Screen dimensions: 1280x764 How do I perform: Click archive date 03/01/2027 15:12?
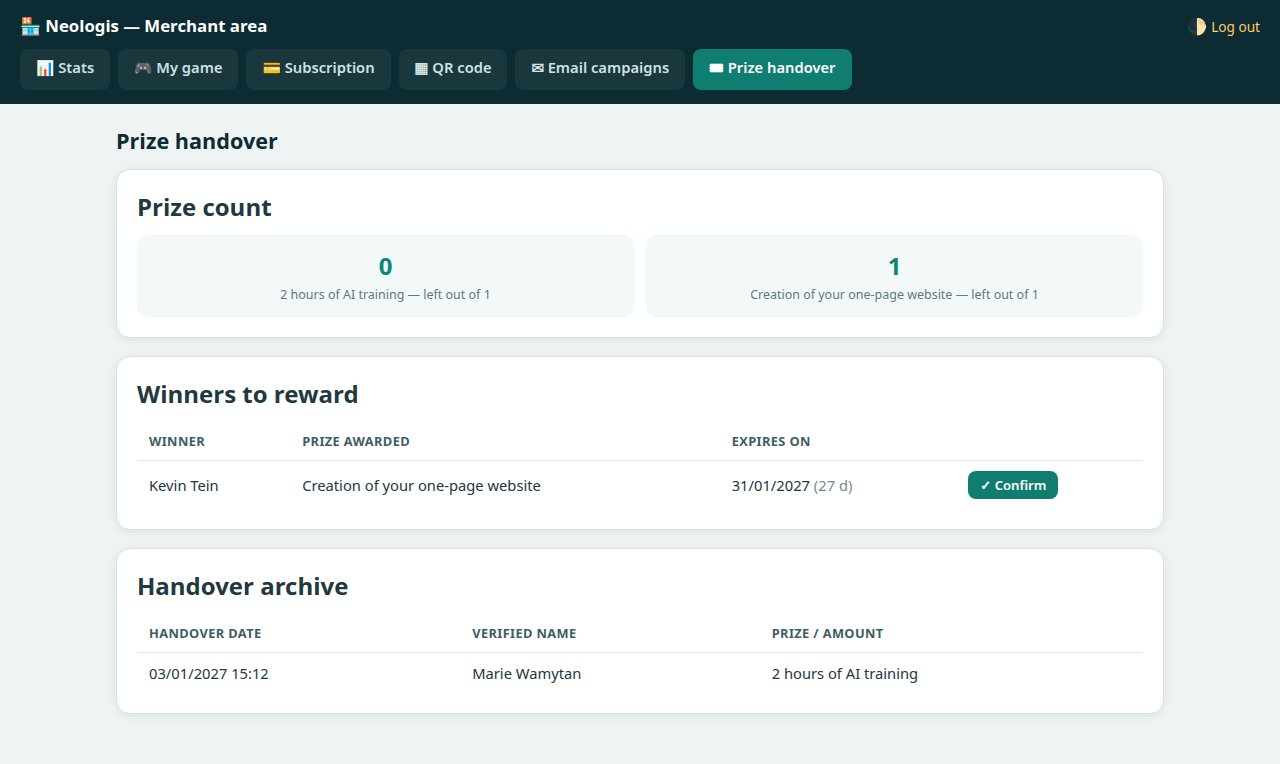[209, 674]
